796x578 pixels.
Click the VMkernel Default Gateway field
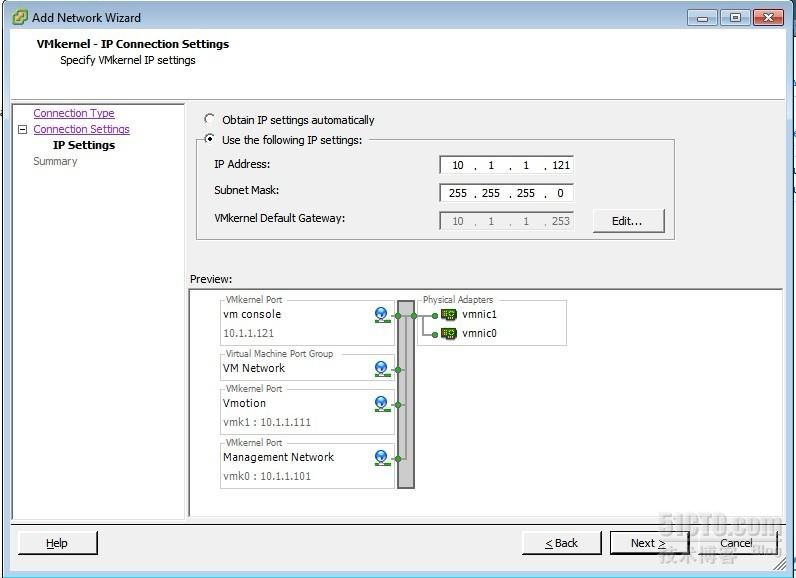pyautogui.click(x=507, y=221)
